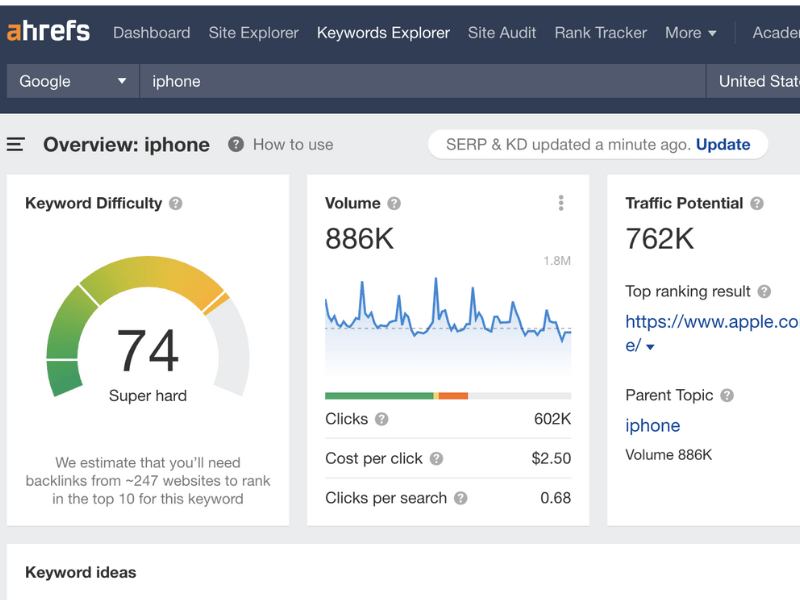
Task: Open Site Explorer
Action: pos(254,33)
